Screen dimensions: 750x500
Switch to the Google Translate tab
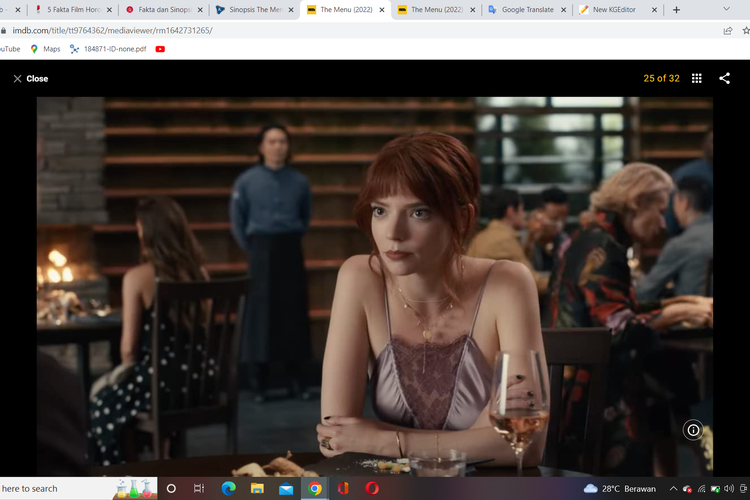[525, 10]
